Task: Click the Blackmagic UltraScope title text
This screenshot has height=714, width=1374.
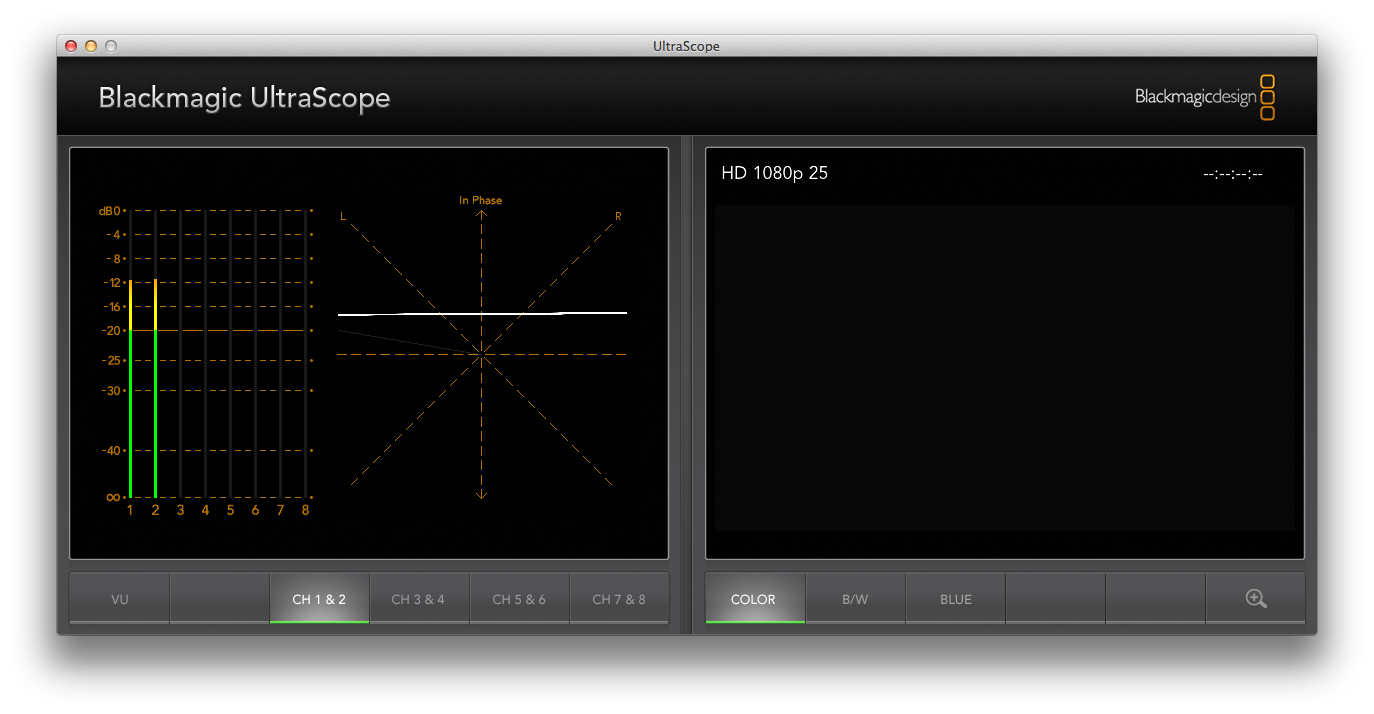Action: click(x=244, y=98)
